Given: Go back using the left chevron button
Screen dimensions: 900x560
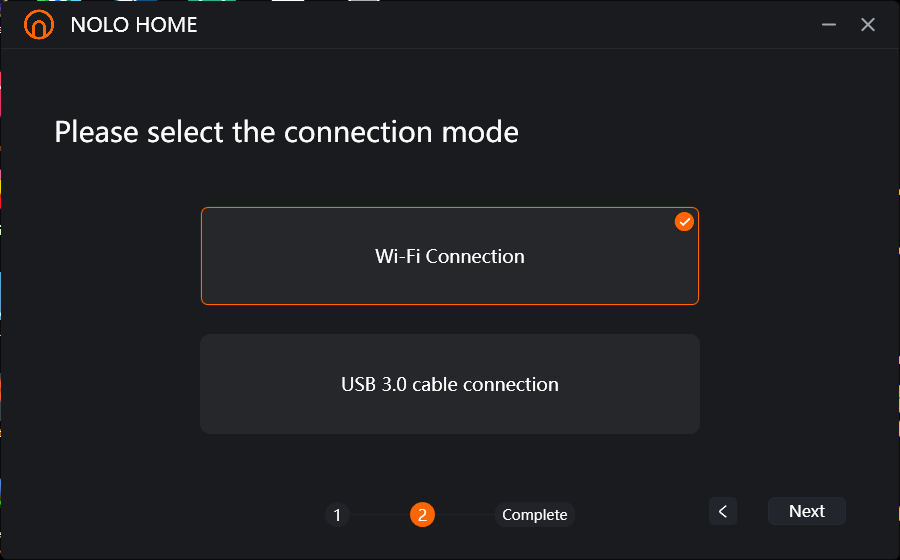Looking at the screenshot, I should point(723,511).
